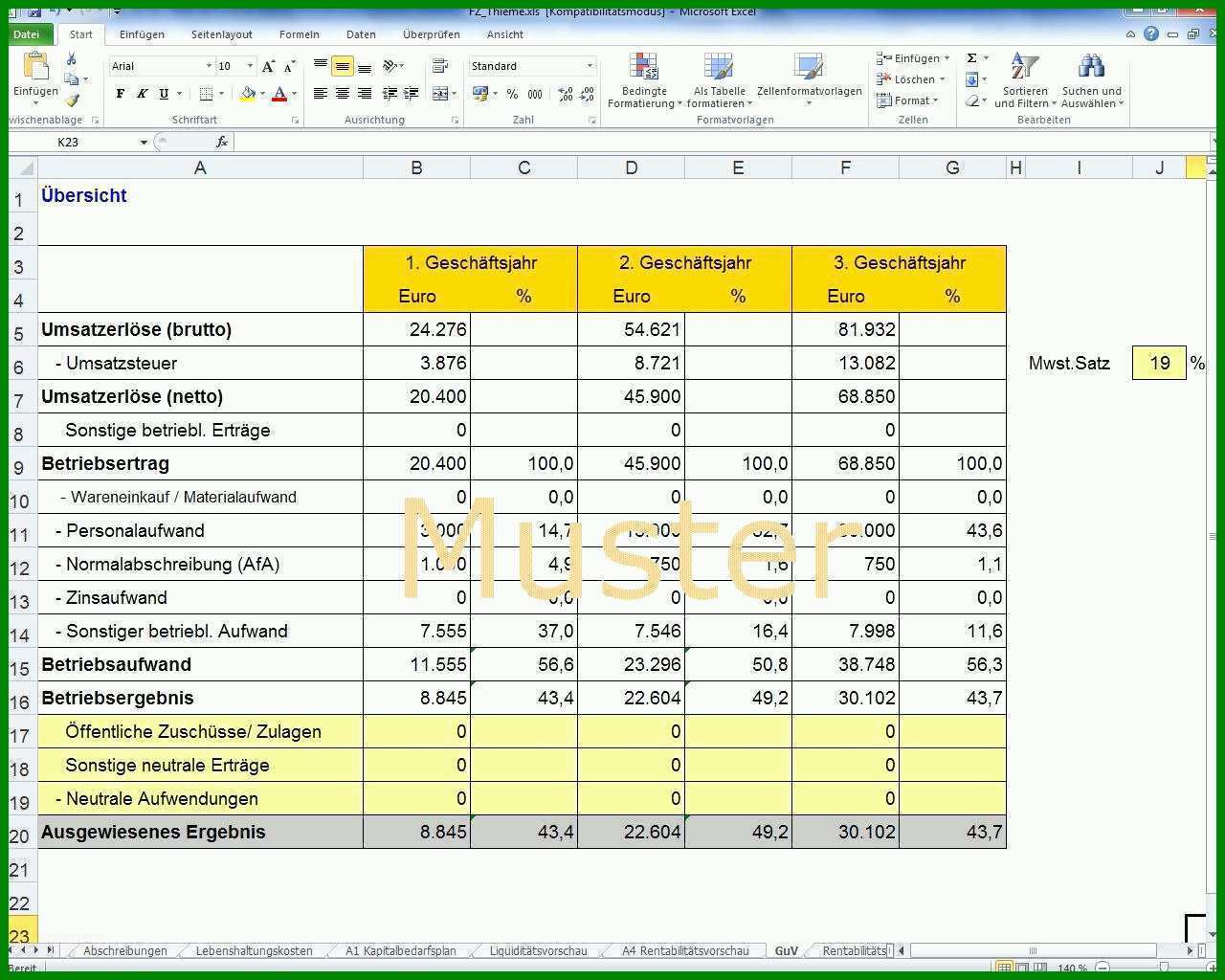
Task: Apply red font color A
Action: point(279,94)
